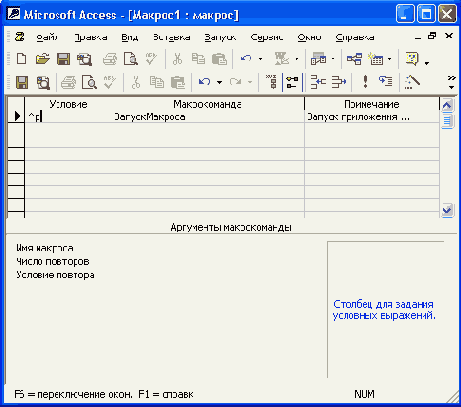Click the Relationships diagram icon
Viewport: 461px width, 407px height.
point(354,59)
